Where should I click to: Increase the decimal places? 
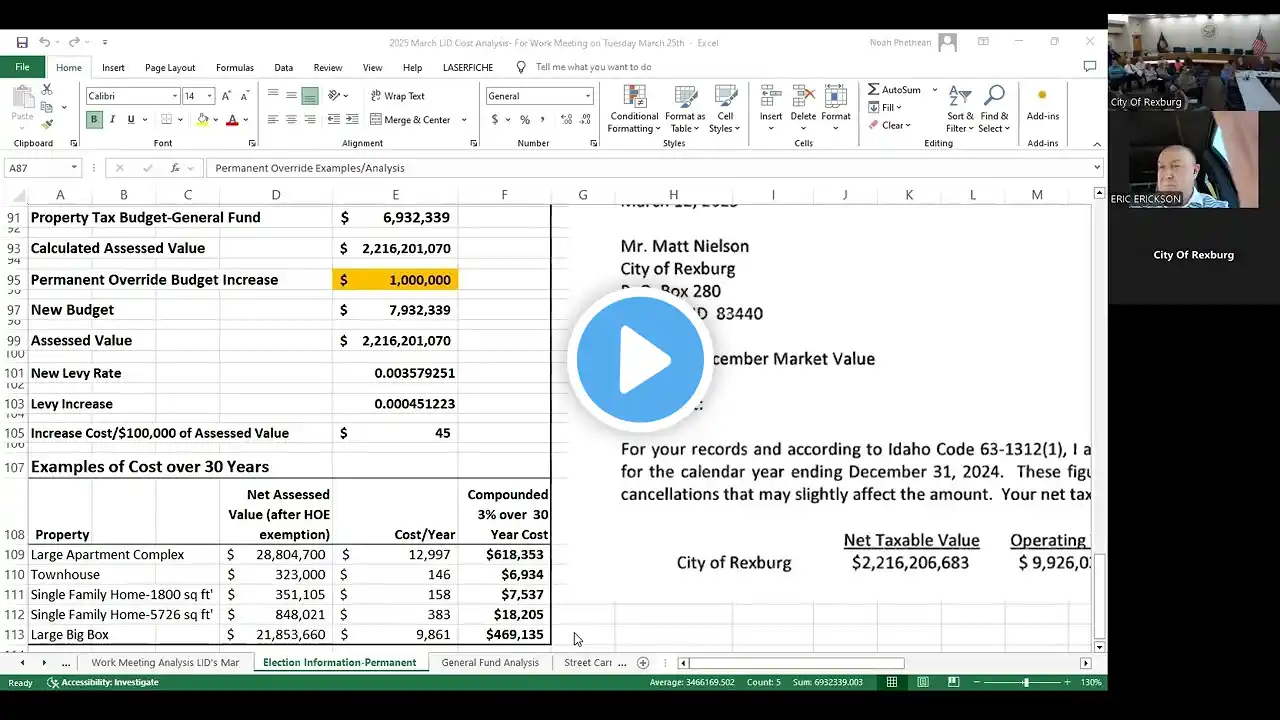pos(567,119)
